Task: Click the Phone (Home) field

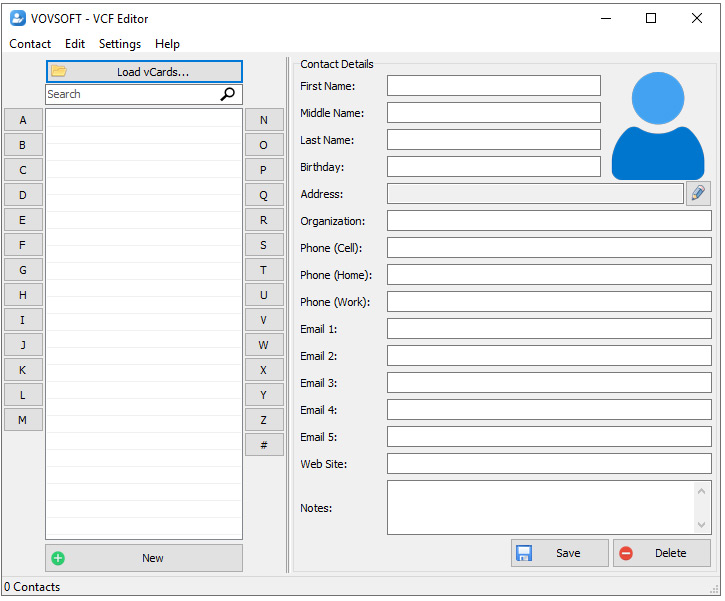Action: click(549, 275)
